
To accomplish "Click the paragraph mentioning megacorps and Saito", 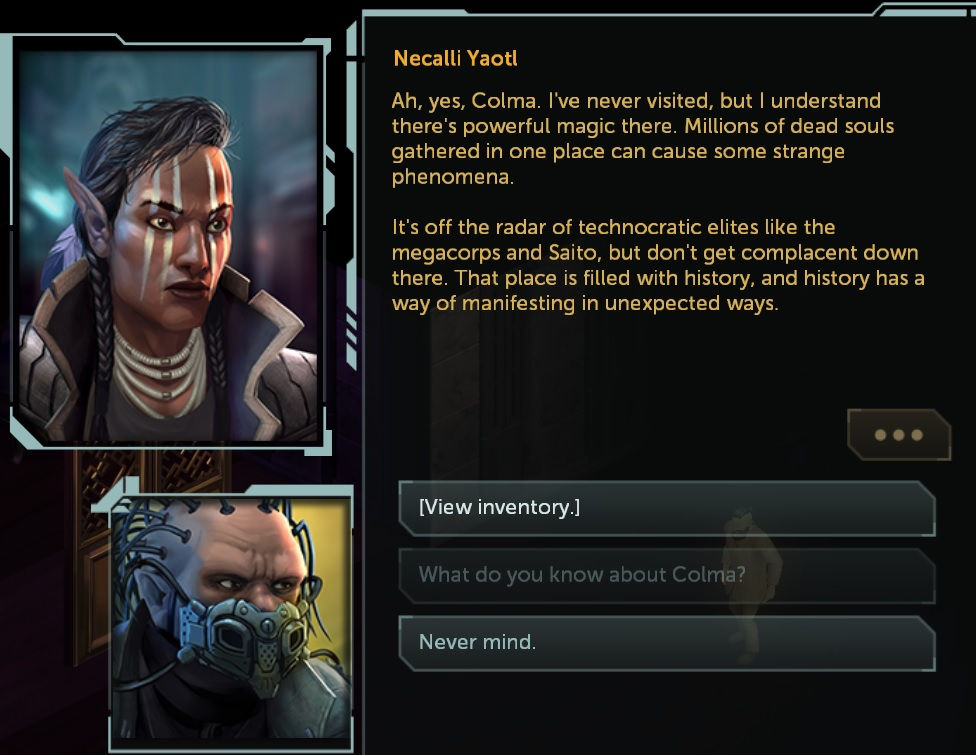I will point(657,265).
